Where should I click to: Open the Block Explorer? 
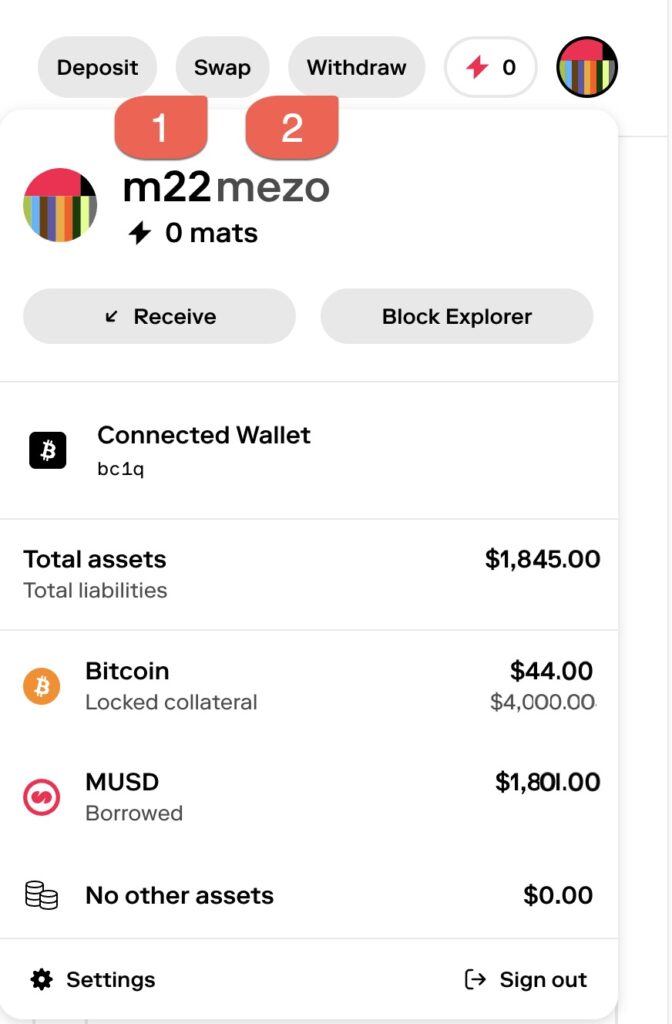pos(456,317)
